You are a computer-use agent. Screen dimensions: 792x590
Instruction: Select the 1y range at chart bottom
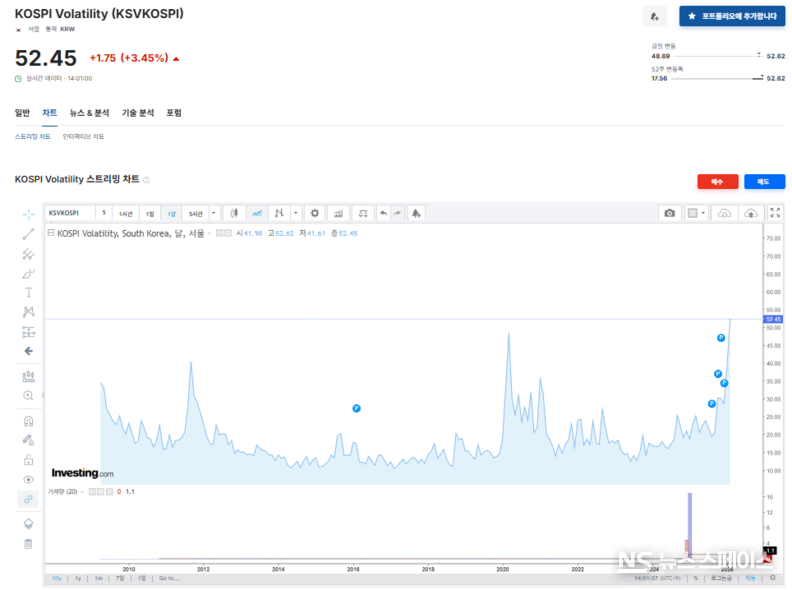click(77, 578)
